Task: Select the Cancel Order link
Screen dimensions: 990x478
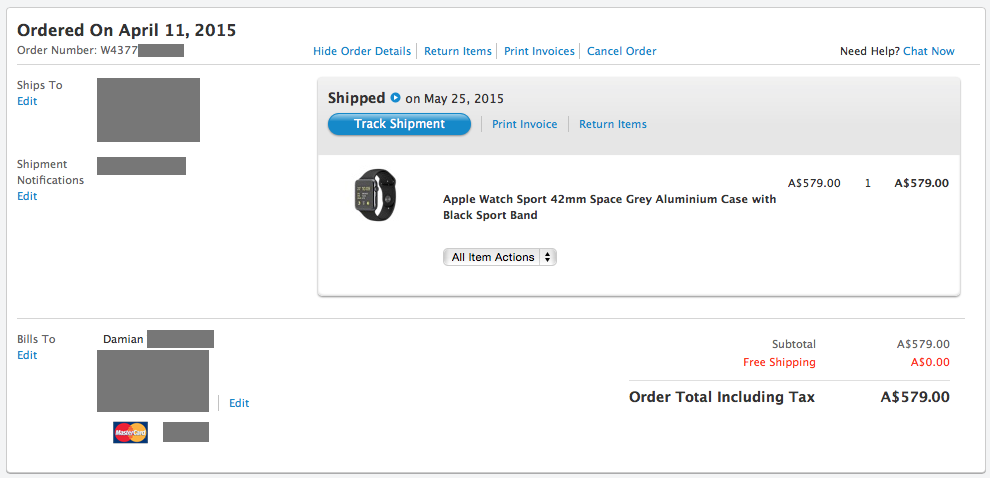Action: pos(622,51)
